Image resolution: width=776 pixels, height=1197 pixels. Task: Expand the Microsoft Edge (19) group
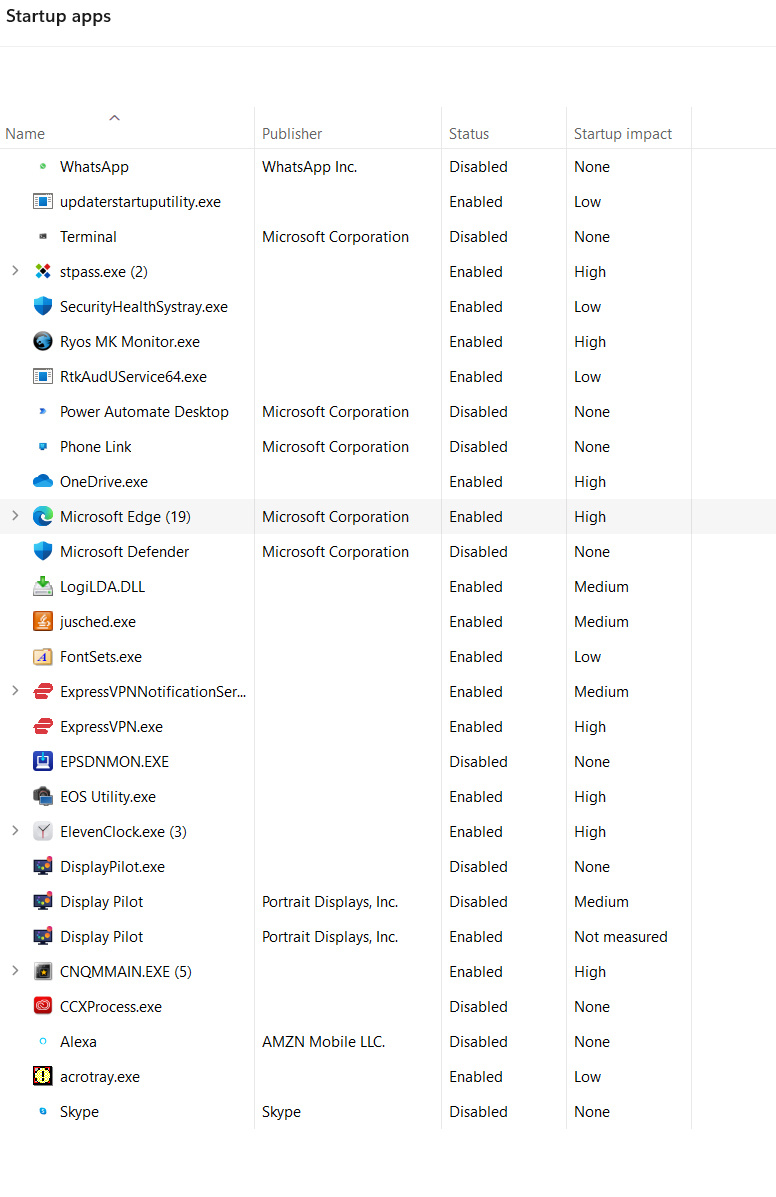tap(15, 516)
